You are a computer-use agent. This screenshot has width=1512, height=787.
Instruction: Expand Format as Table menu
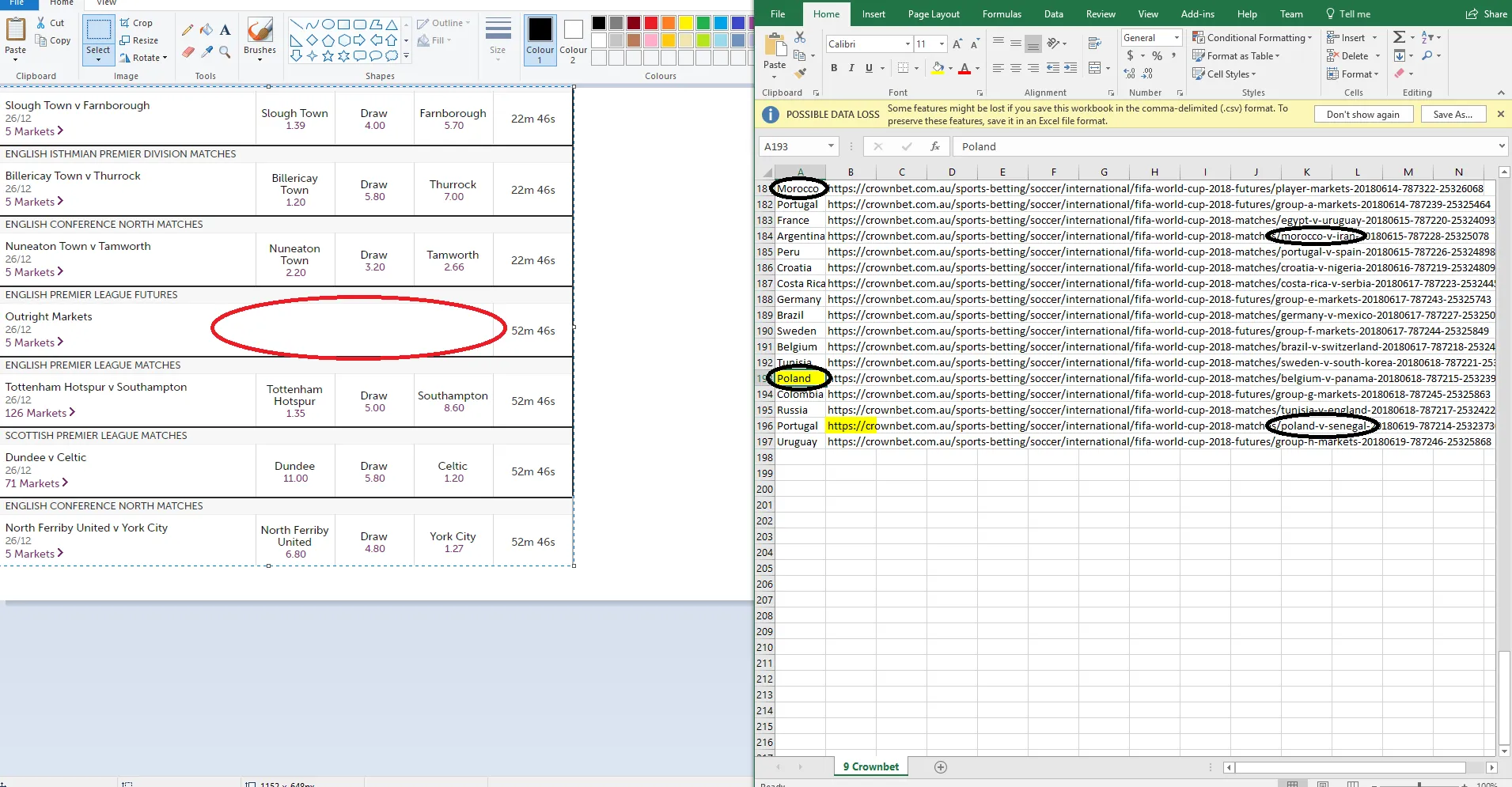[1236, 56]
